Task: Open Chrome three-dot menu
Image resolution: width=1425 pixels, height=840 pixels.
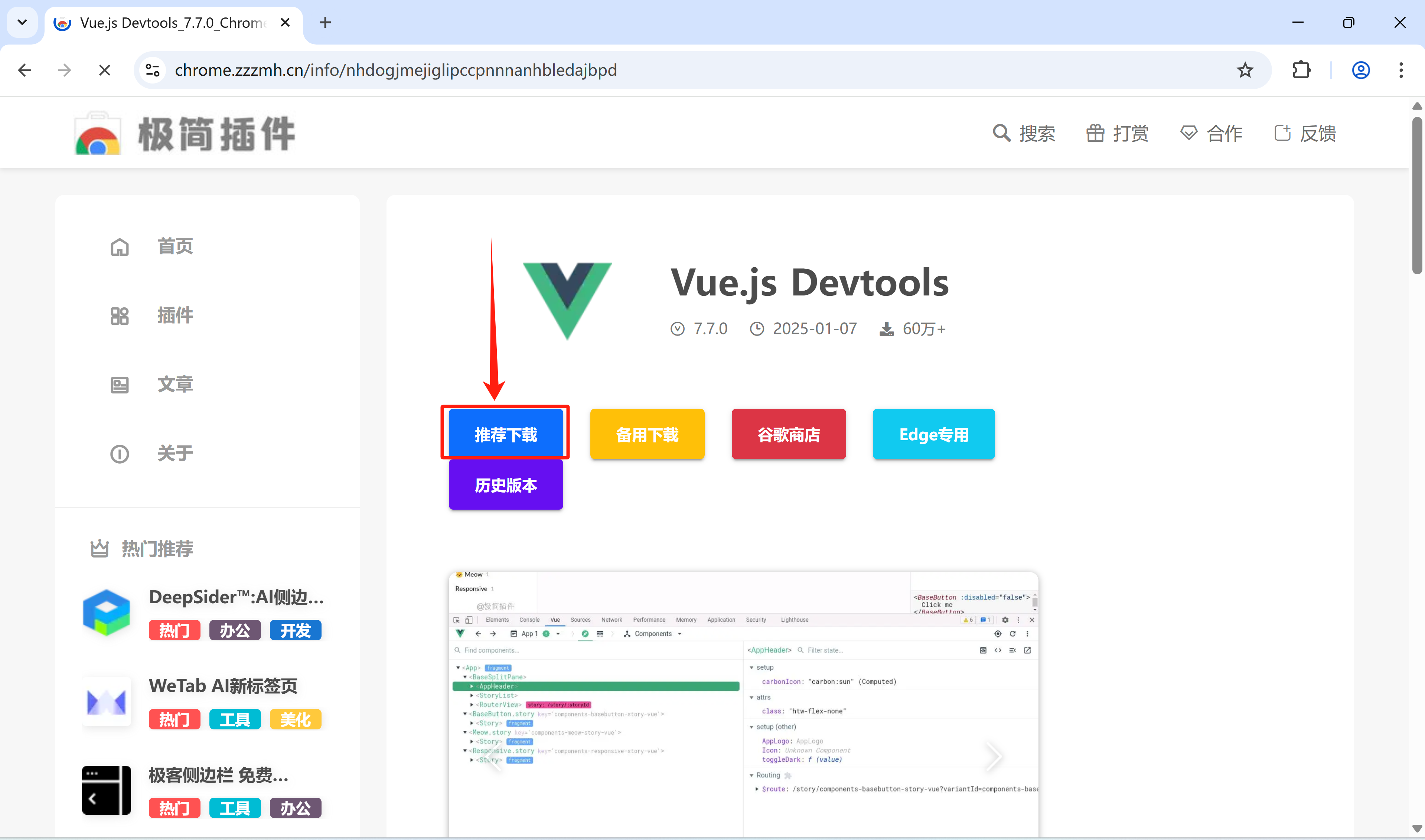Action: click(x=1400, y=70)
